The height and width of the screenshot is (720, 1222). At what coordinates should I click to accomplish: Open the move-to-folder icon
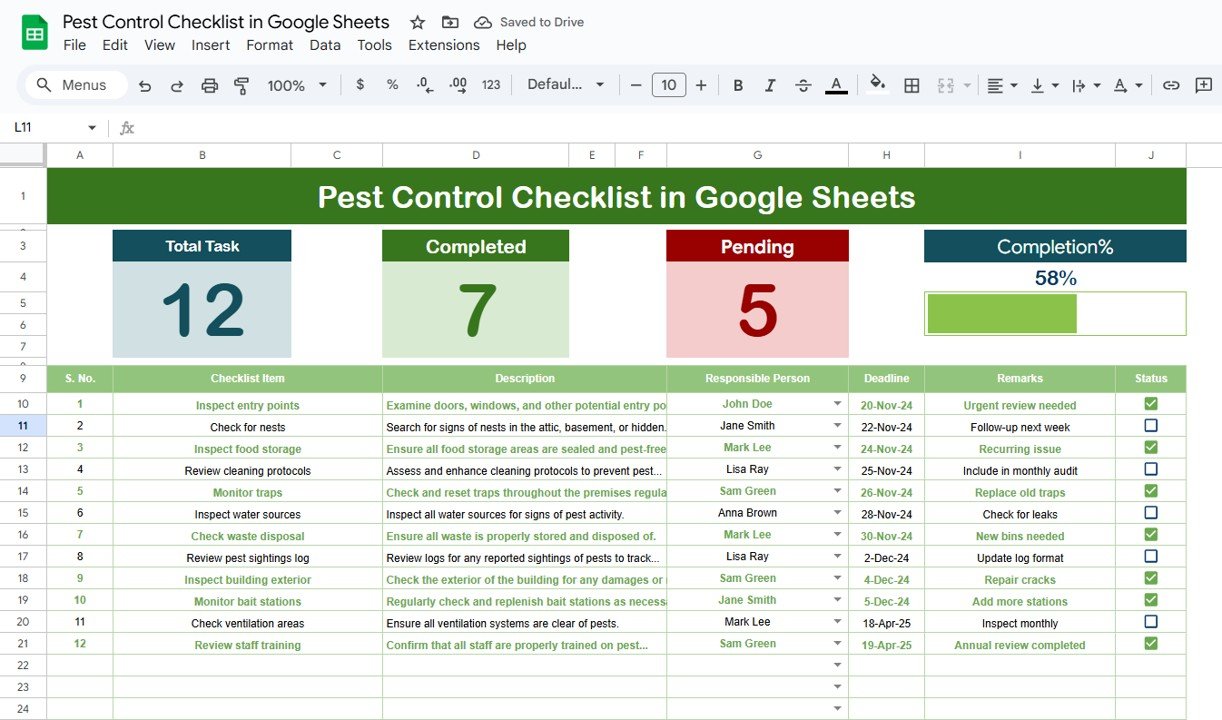coord(450,22)
